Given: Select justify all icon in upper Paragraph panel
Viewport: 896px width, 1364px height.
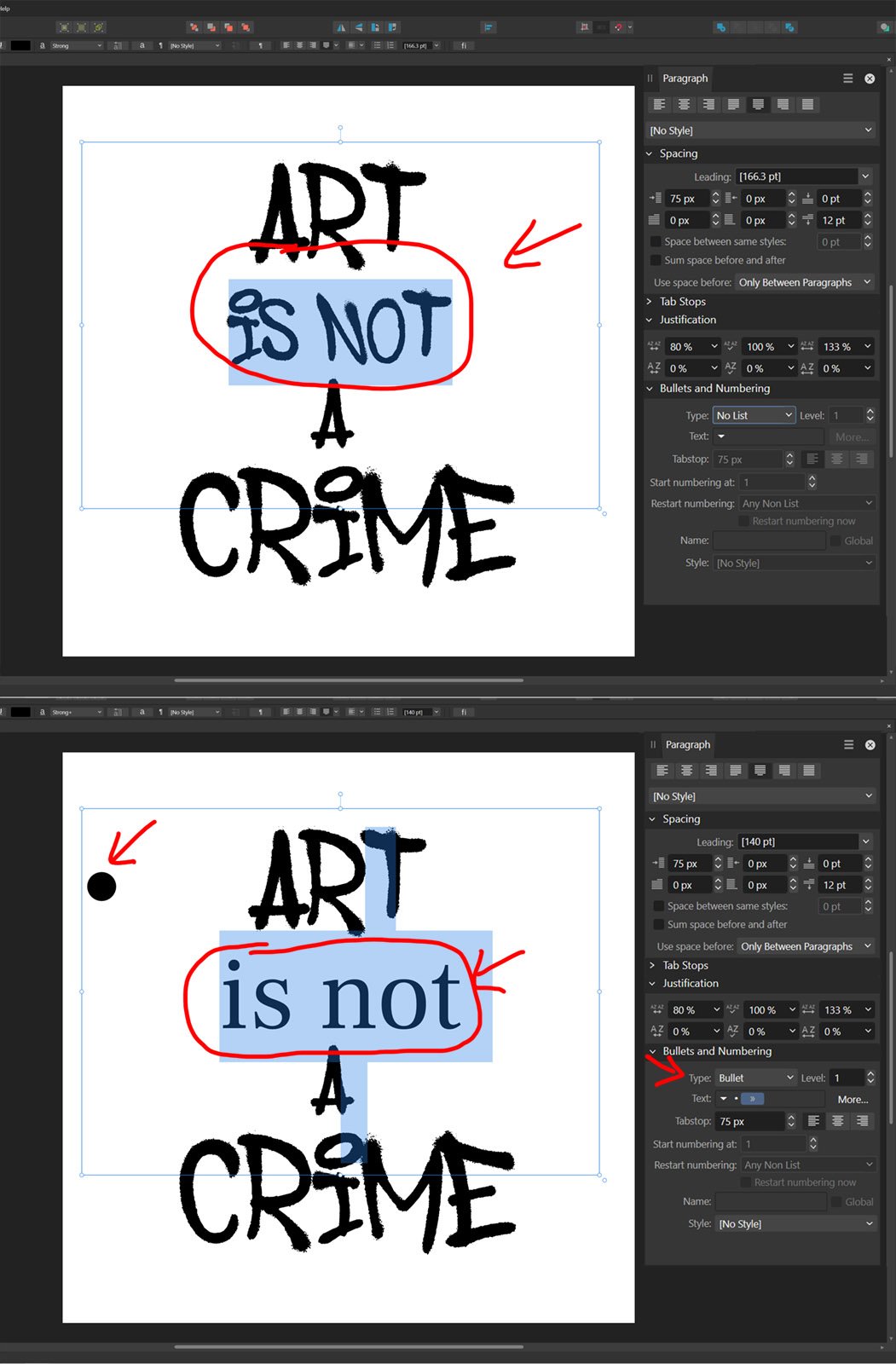Looking at the screenshot, I should tap(807, 104).
